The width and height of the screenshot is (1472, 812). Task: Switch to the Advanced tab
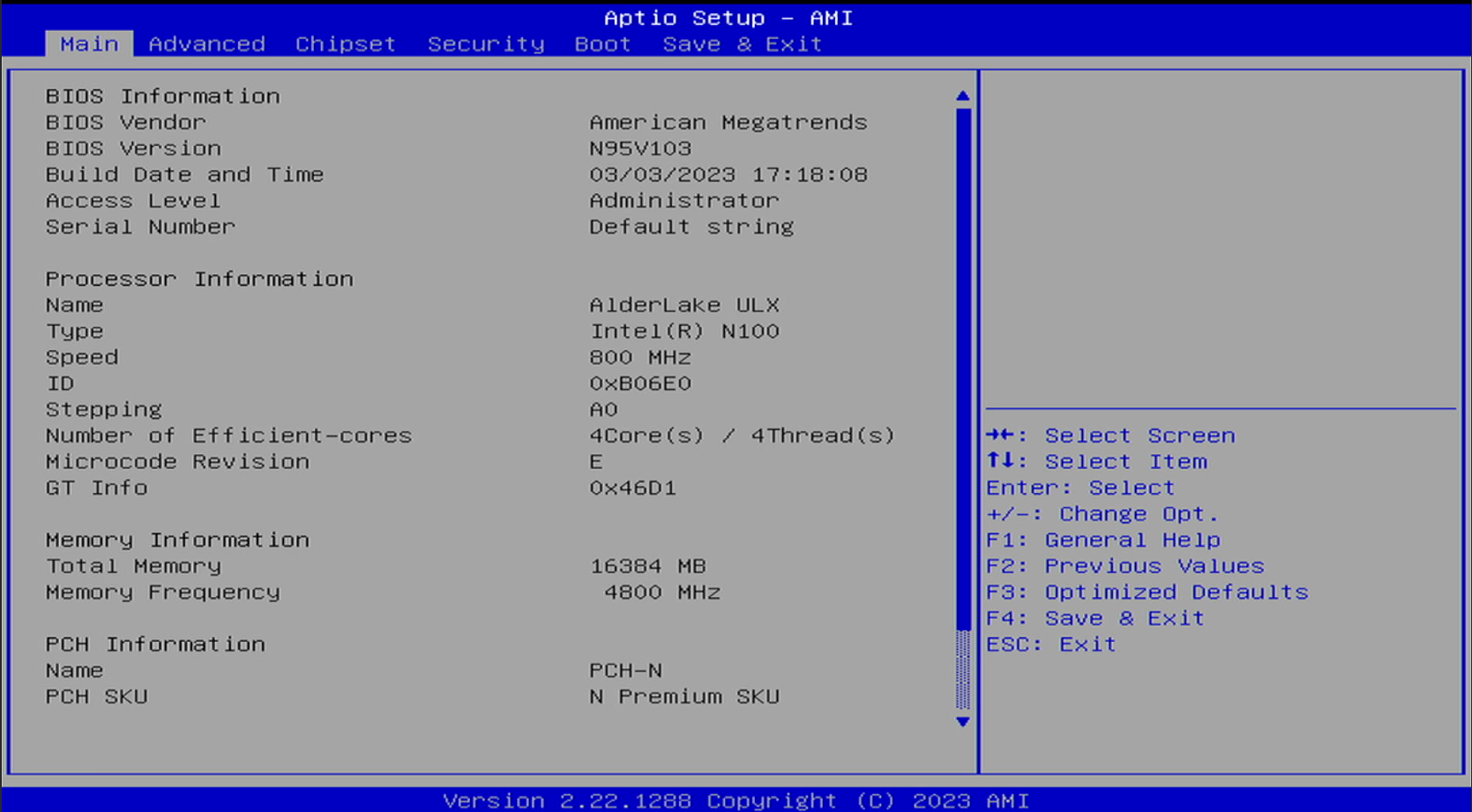click(x=206, y=44)
